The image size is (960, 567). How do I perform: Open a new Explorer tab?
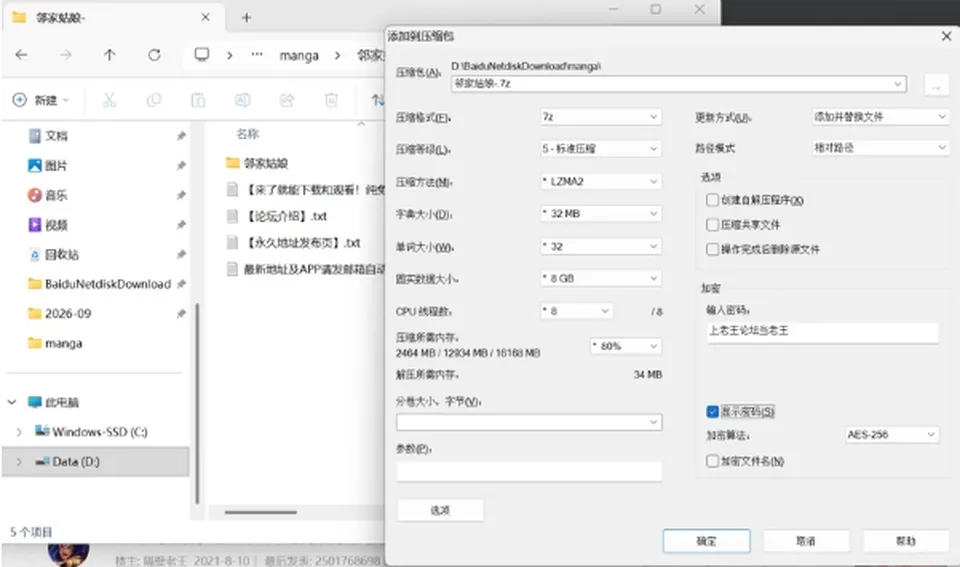click(x=246, y=18)
